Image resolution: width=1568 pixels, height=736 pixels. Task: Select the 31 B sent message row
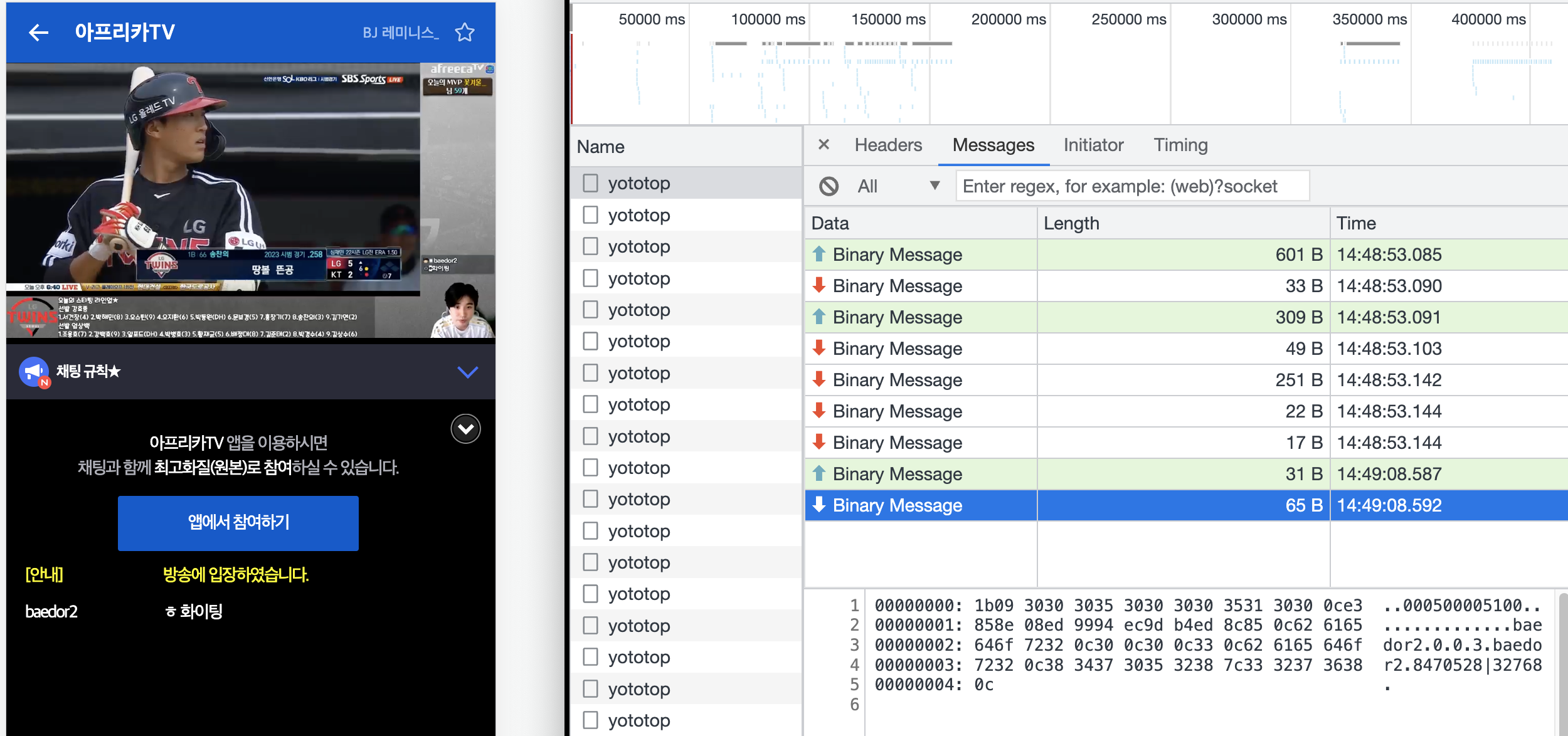click(x=897, y=474)
